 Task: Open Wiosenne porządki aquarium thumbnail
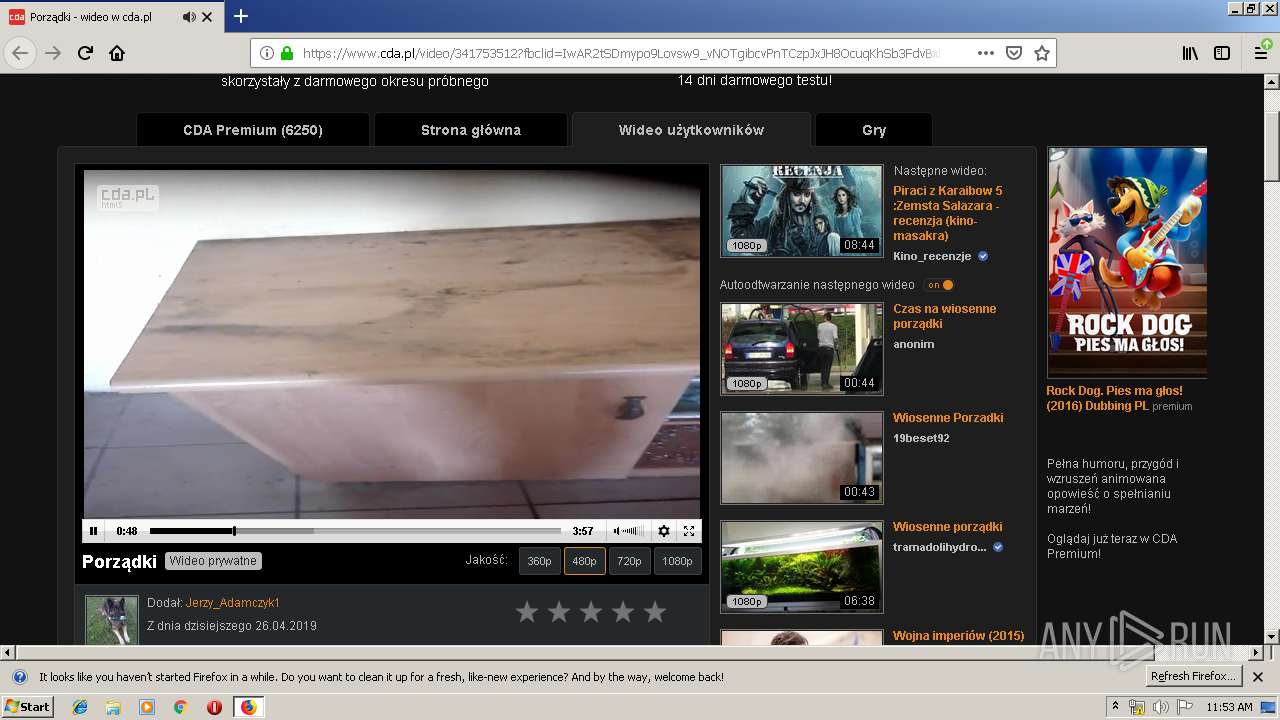pyautogui.click(x=802, y=567)
